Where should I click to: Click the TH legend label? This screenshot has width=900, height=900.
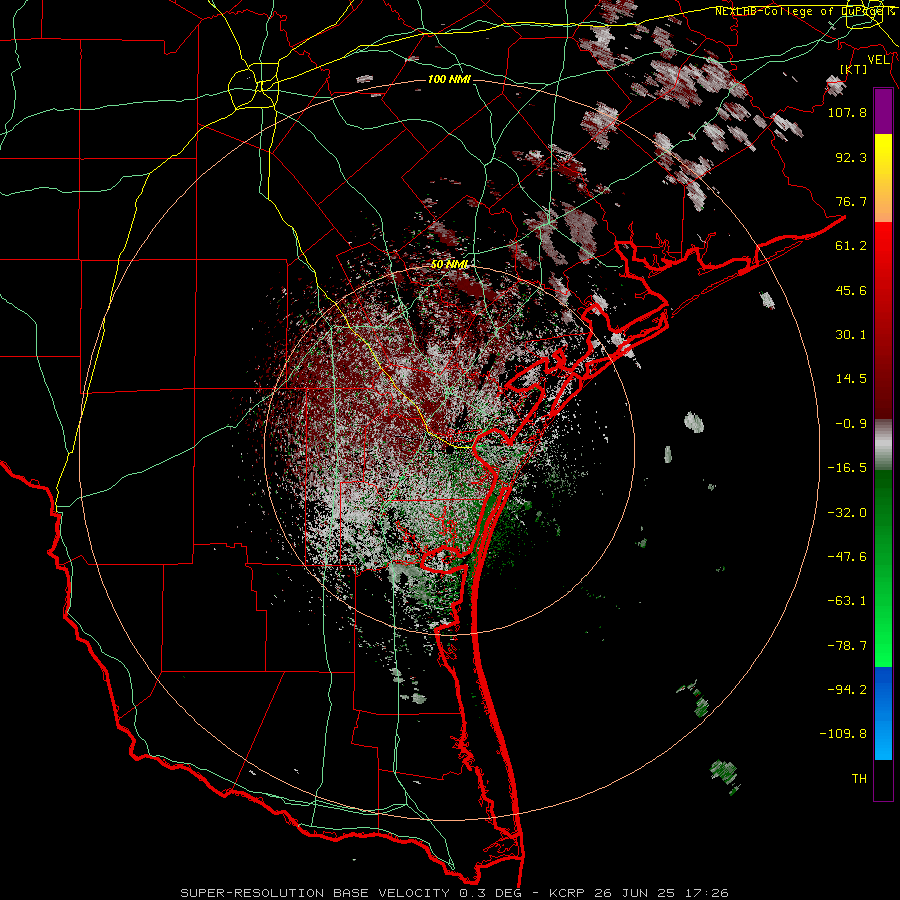click(859, 779)
